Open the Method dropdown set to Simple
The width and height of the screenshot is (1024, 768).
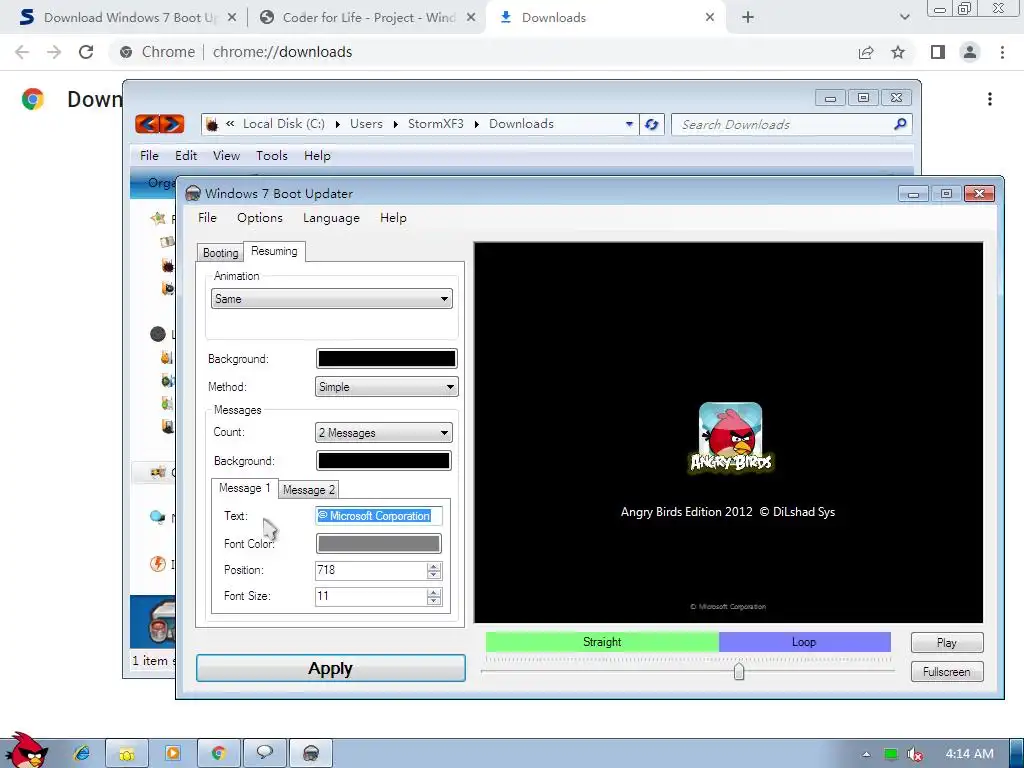387,387
